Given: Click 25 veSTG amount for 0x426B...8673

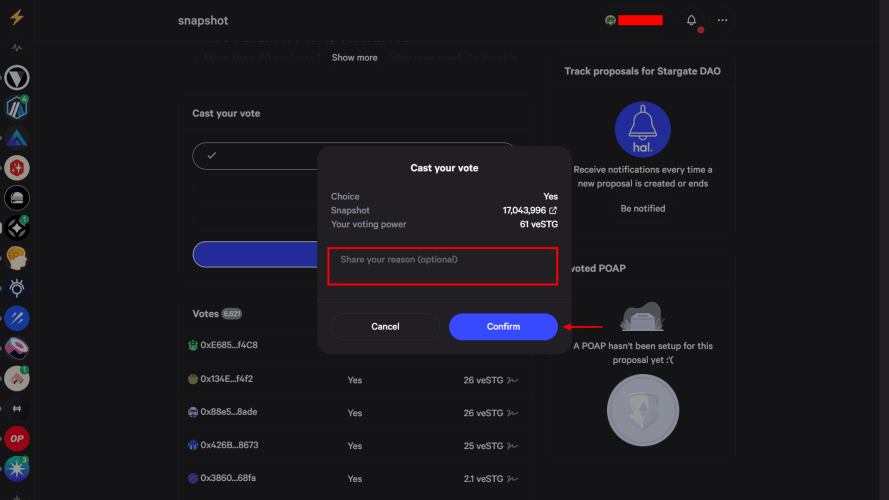Looking at the screenshot, I should [483, 446].
